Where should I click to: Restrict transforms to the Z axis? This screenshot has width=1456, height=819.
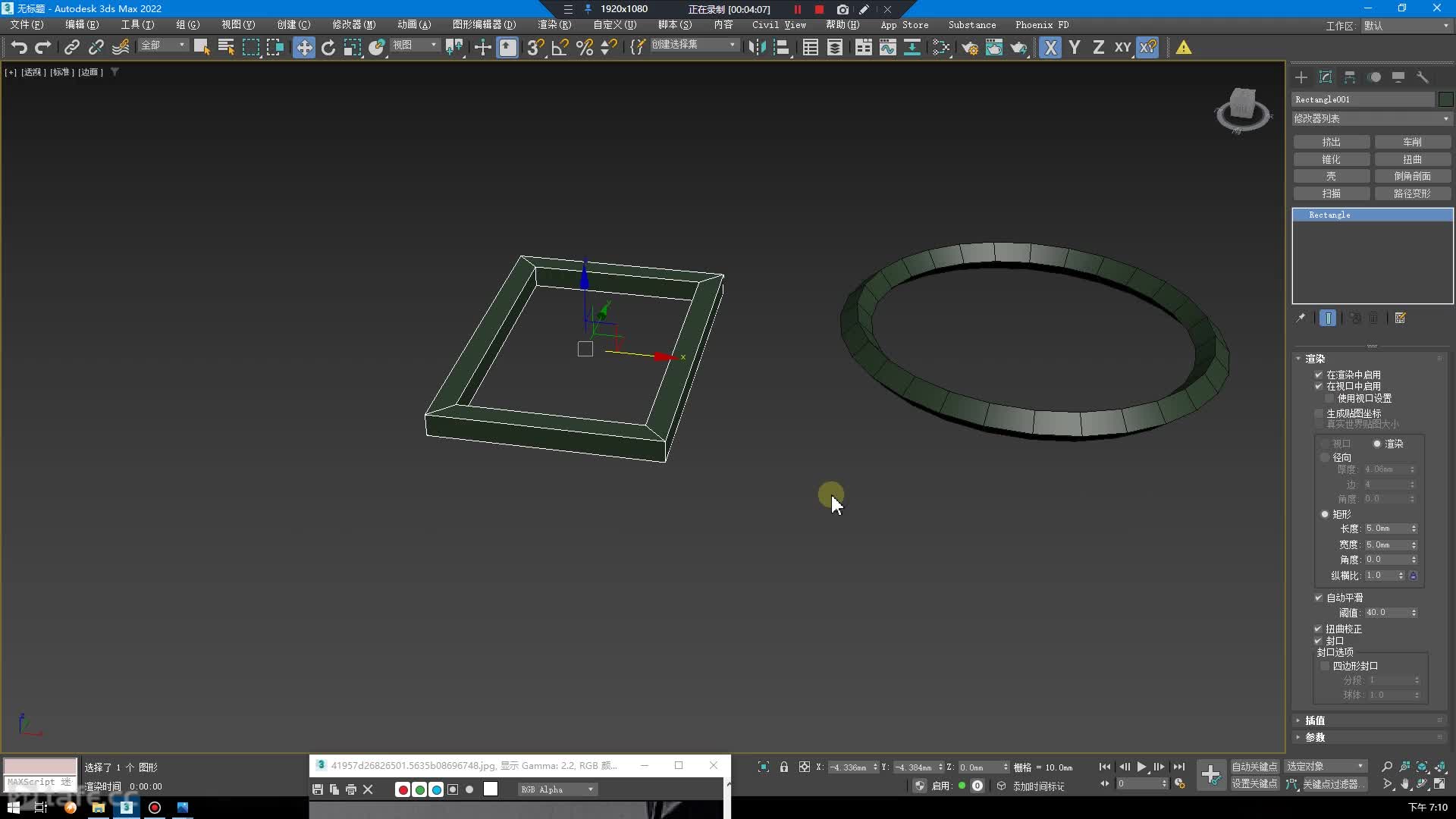click(1099, 48)
